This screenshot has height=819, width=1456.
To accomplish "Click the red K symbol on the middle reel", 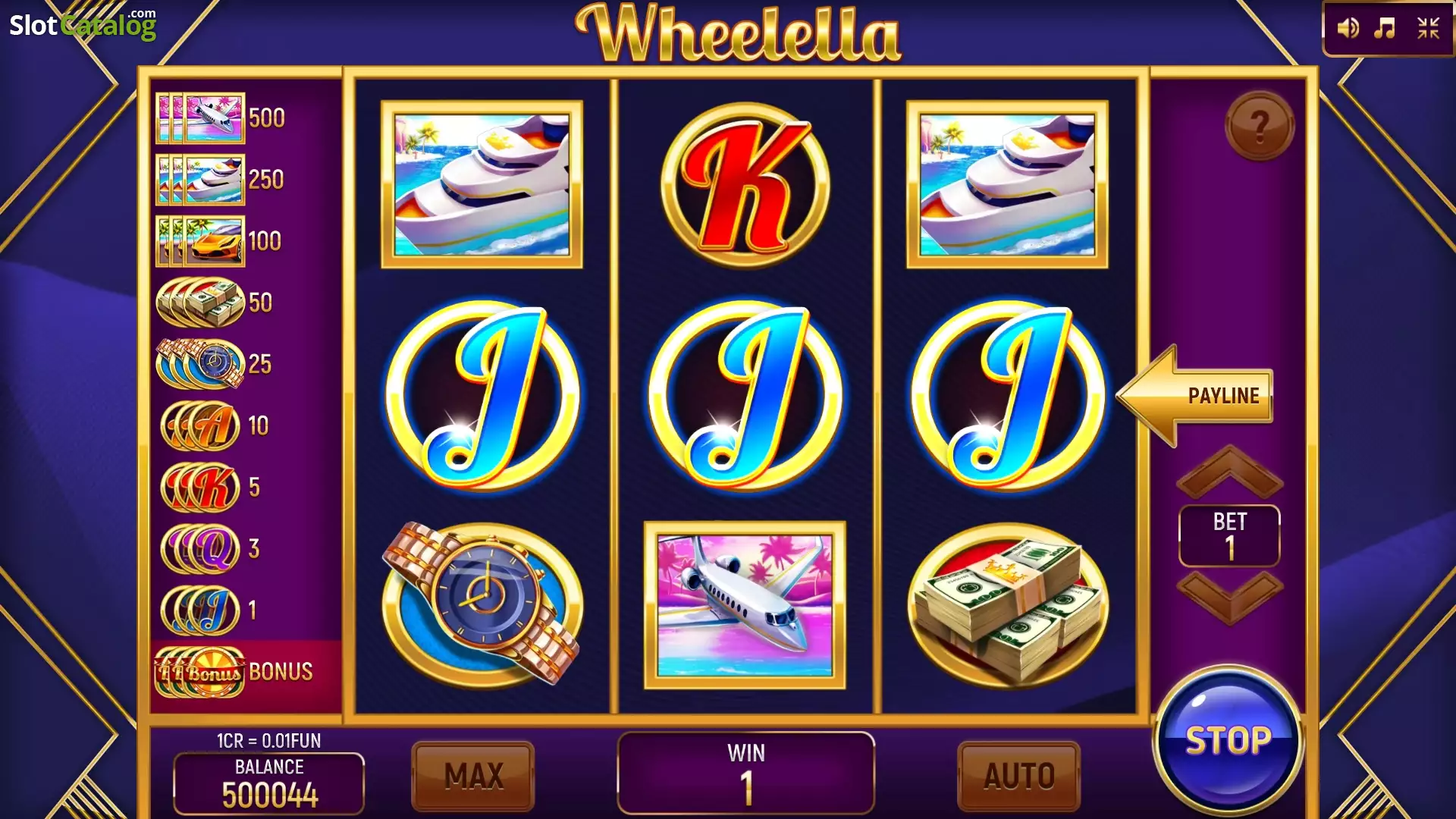I will pyautogui.click(x=745, y=186).
